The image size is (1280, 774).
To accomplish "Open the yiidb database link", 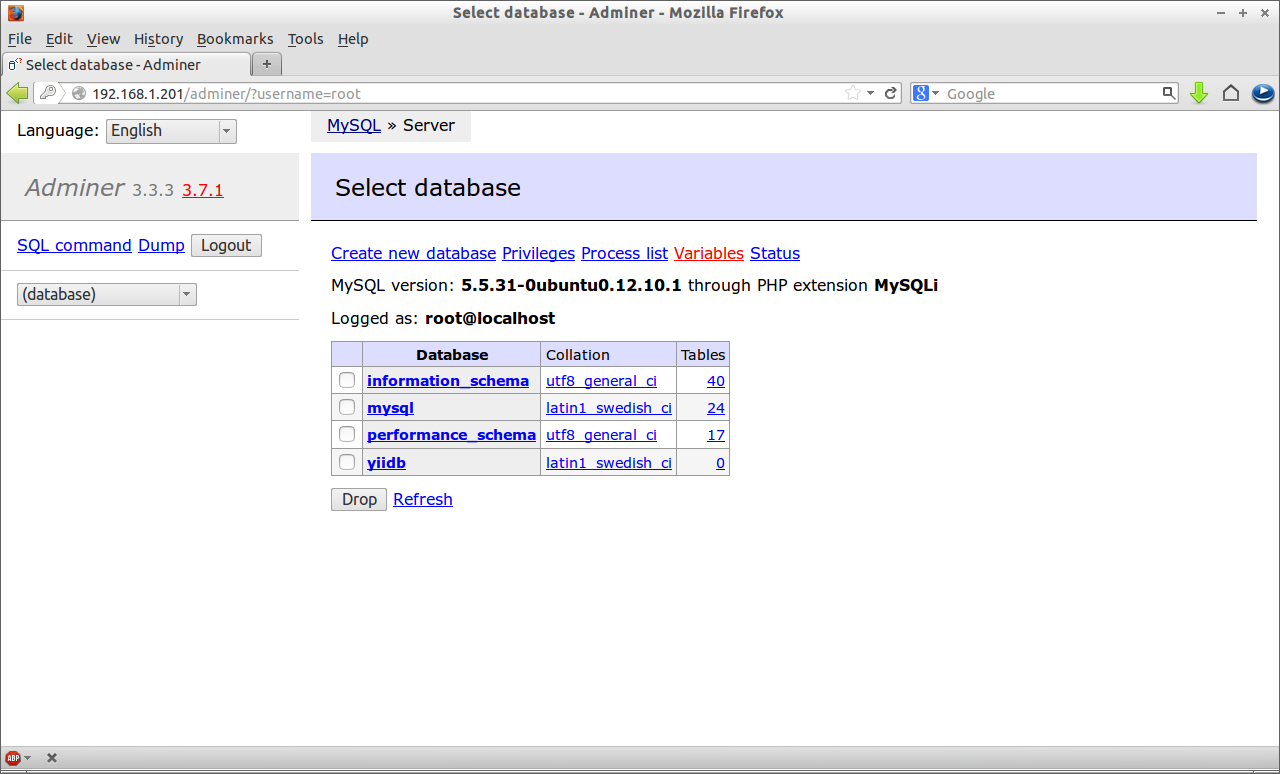I will 386,463.
